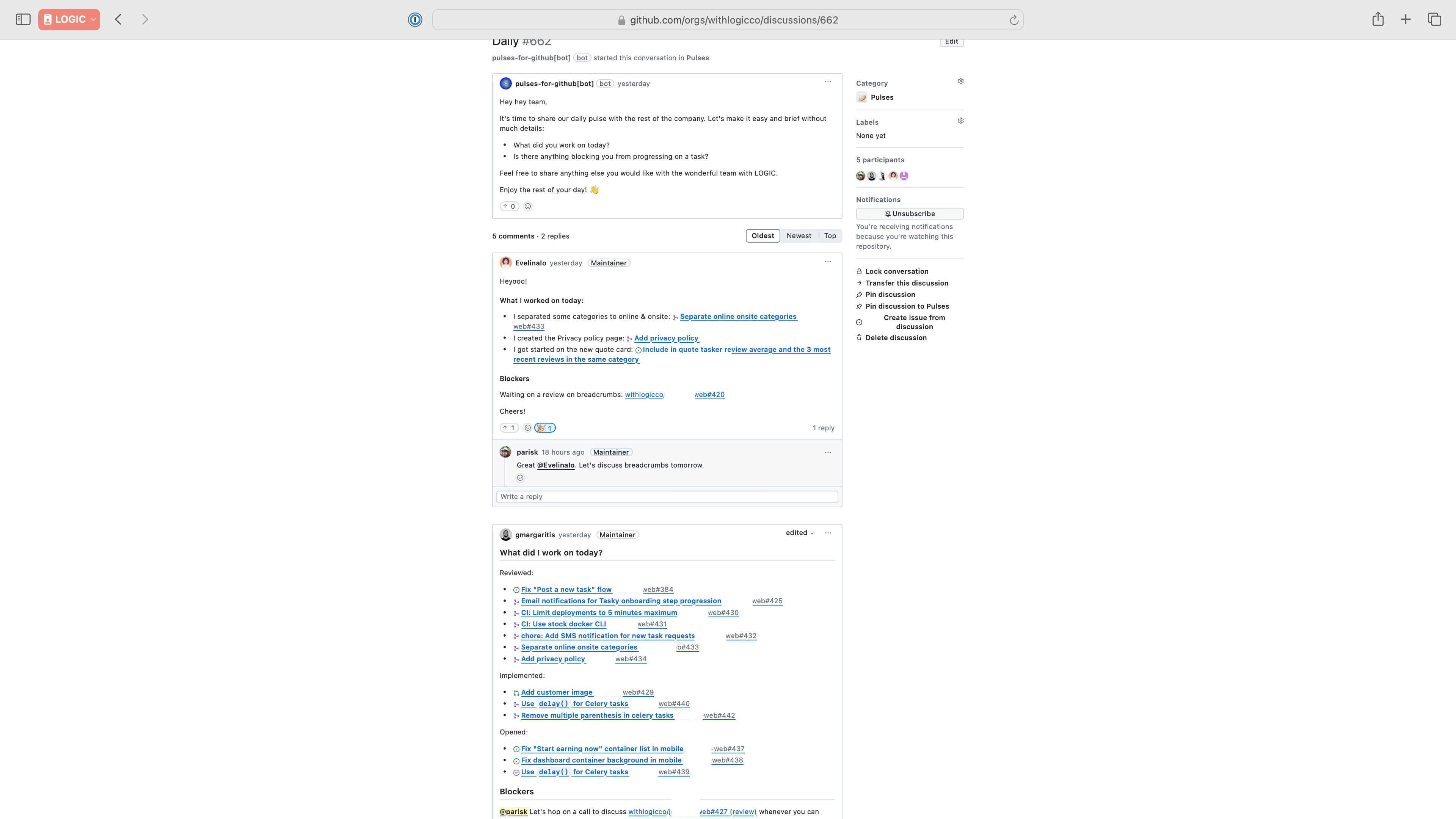Viewport: 1456px width, 819px height.
Task: Open the 1Password extension icon
Action: 415,20
